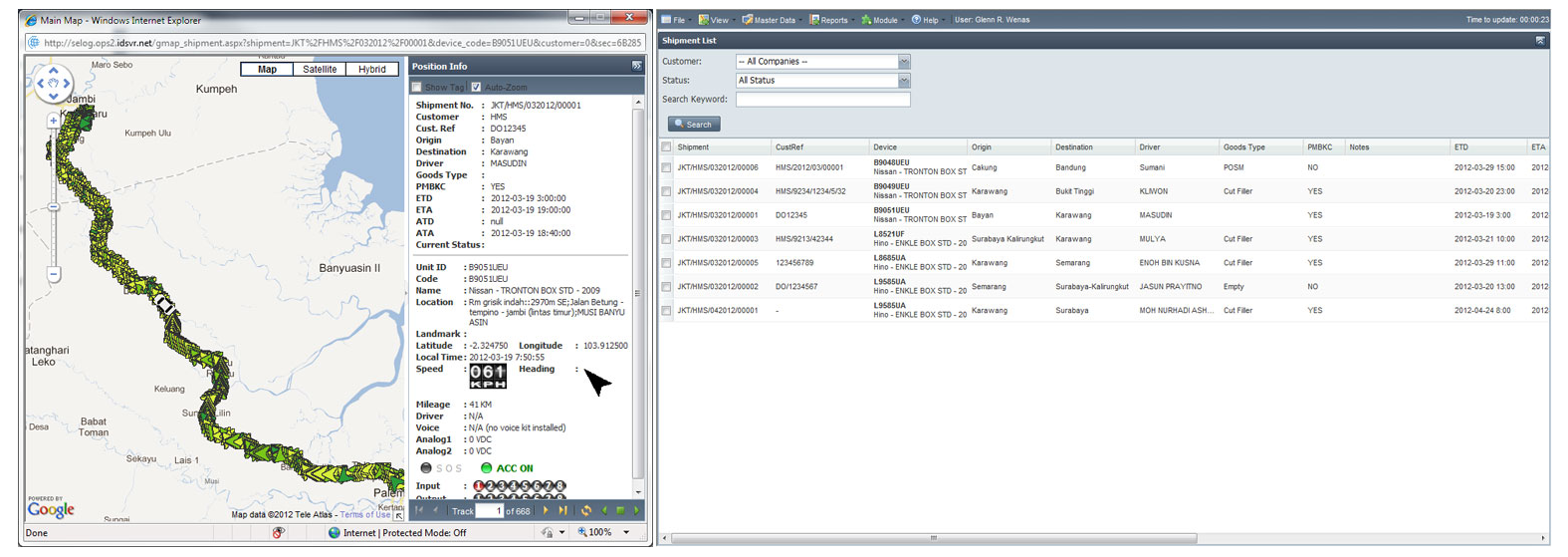Expand the Status dropdown
The width and height of the screenshot is (1568, 557).
click(x=904, y=81)
